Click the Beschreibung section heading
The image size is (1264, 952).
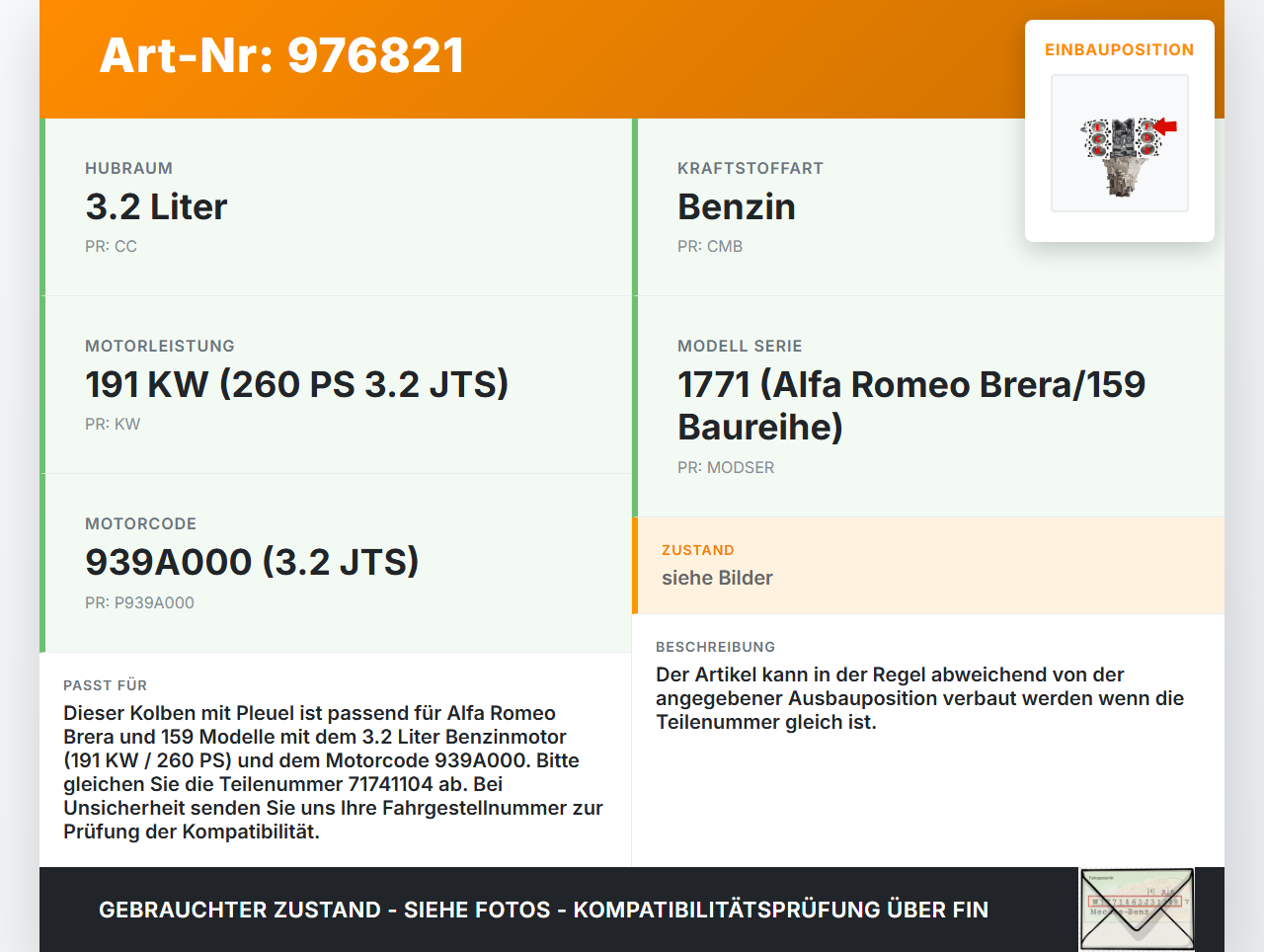point(715,647)
